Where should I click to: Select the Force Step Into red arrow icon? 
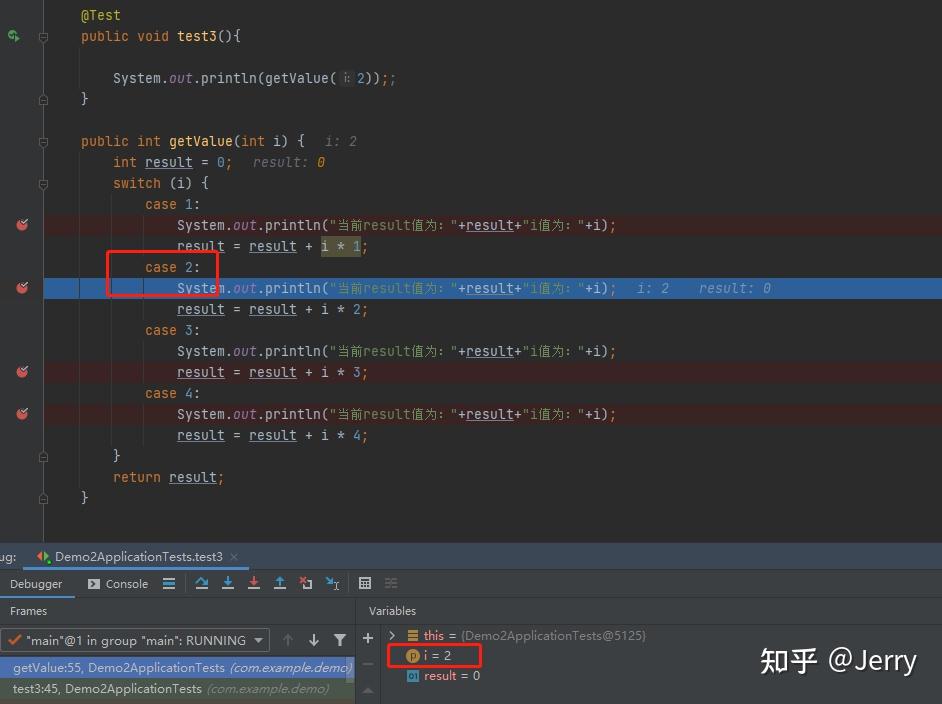coord(254,583)
